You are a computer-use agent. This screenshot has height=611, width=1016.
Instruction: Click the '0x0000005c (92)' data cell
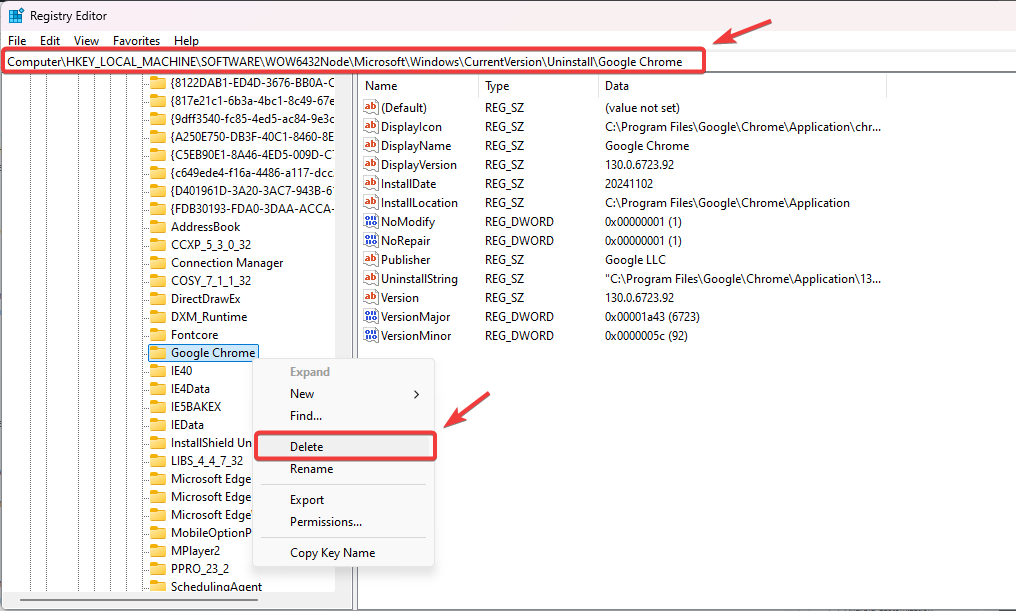[646, 336]
